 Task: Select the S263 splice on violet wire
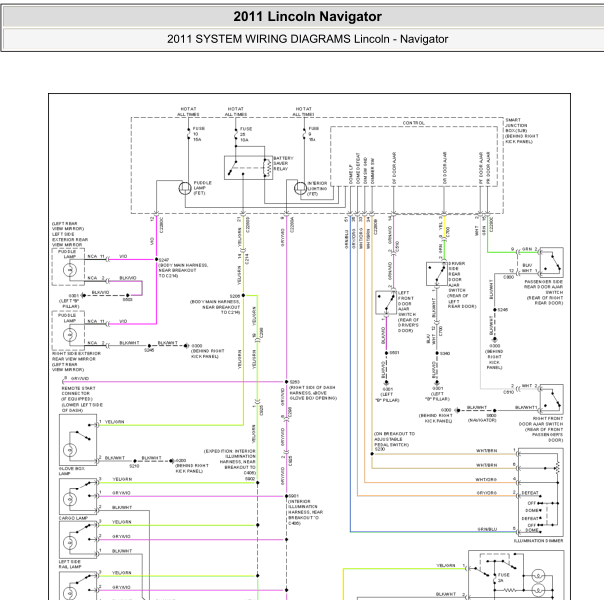click(x=287, y=382)
